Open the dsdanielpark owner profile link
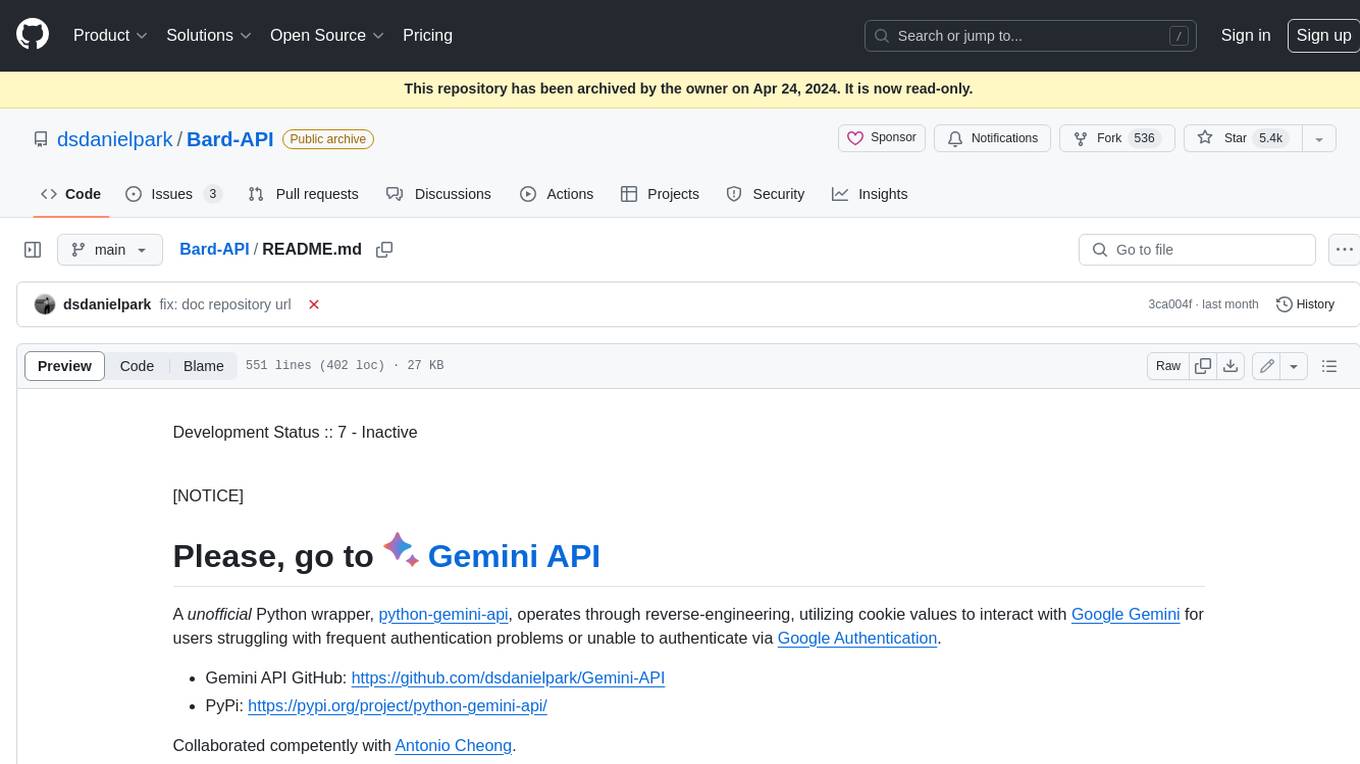This screenshot has width=1360, height=764. [114, 139]
